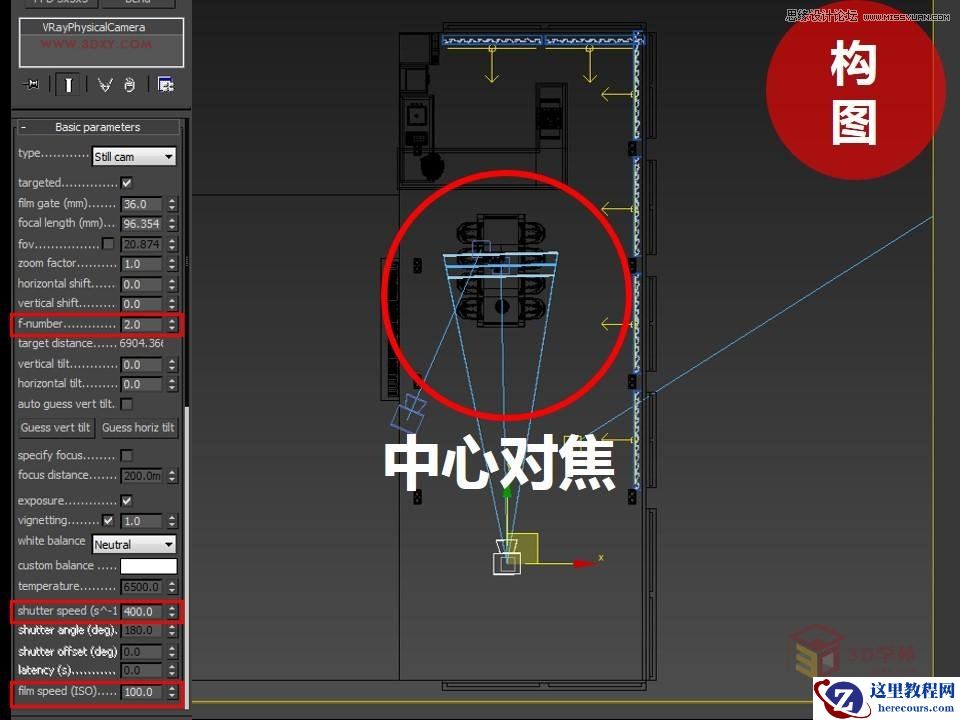Click the Guess horiz tilt button
This screenshot has height=720, width=960.
[x=138, y=428]
